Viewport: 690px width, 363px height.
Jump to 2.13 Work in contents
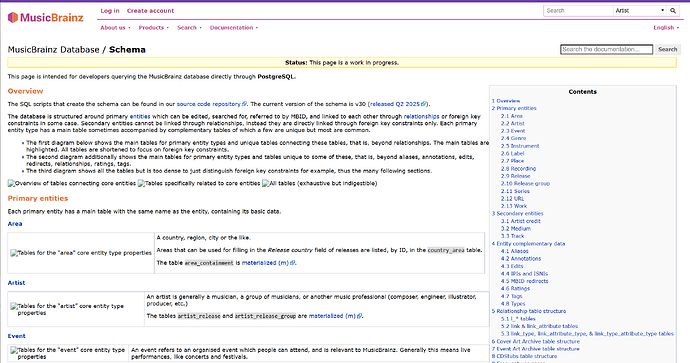[514, 206]
